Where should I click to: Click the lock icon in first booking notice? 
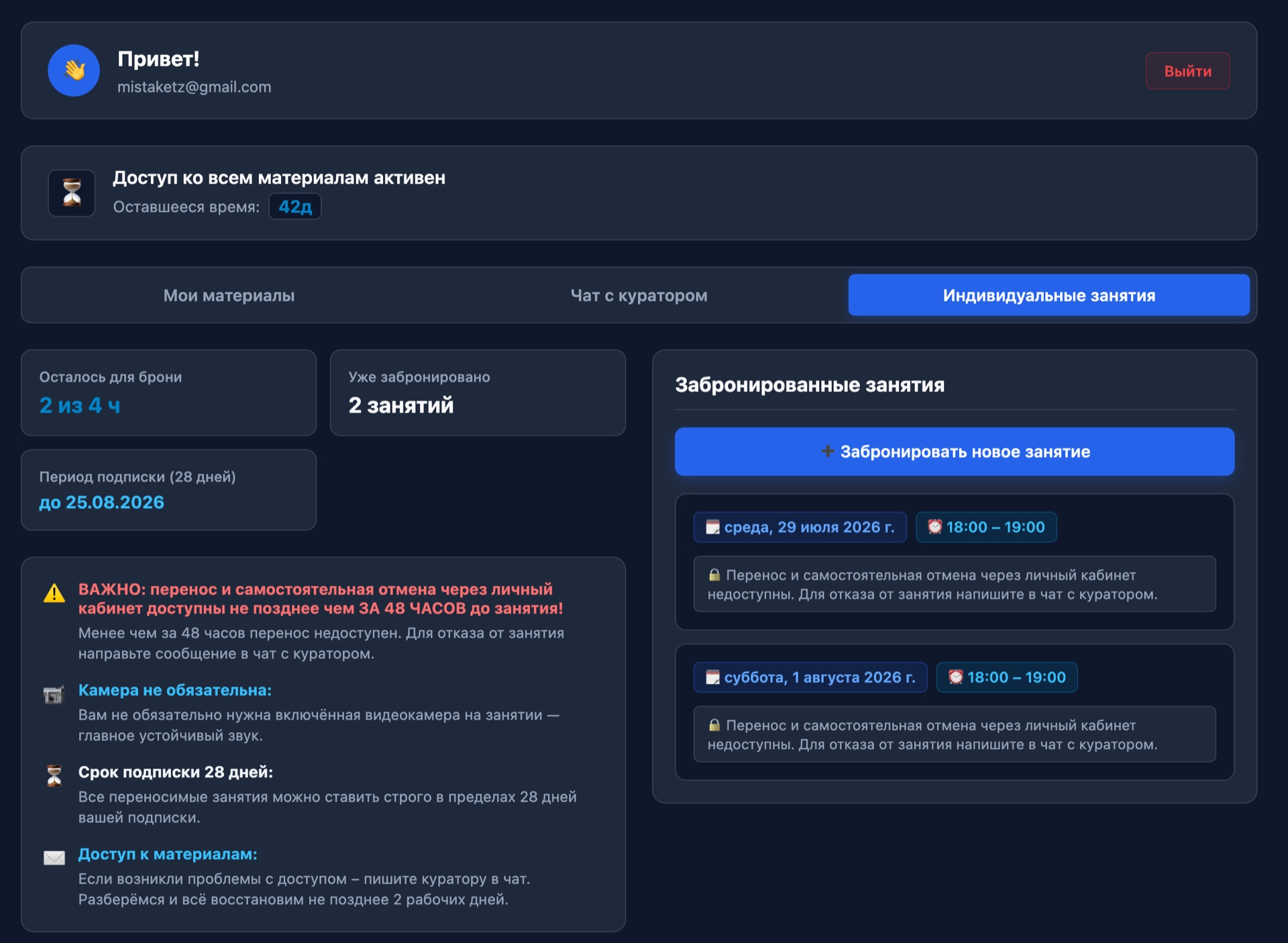pos(714,575)
